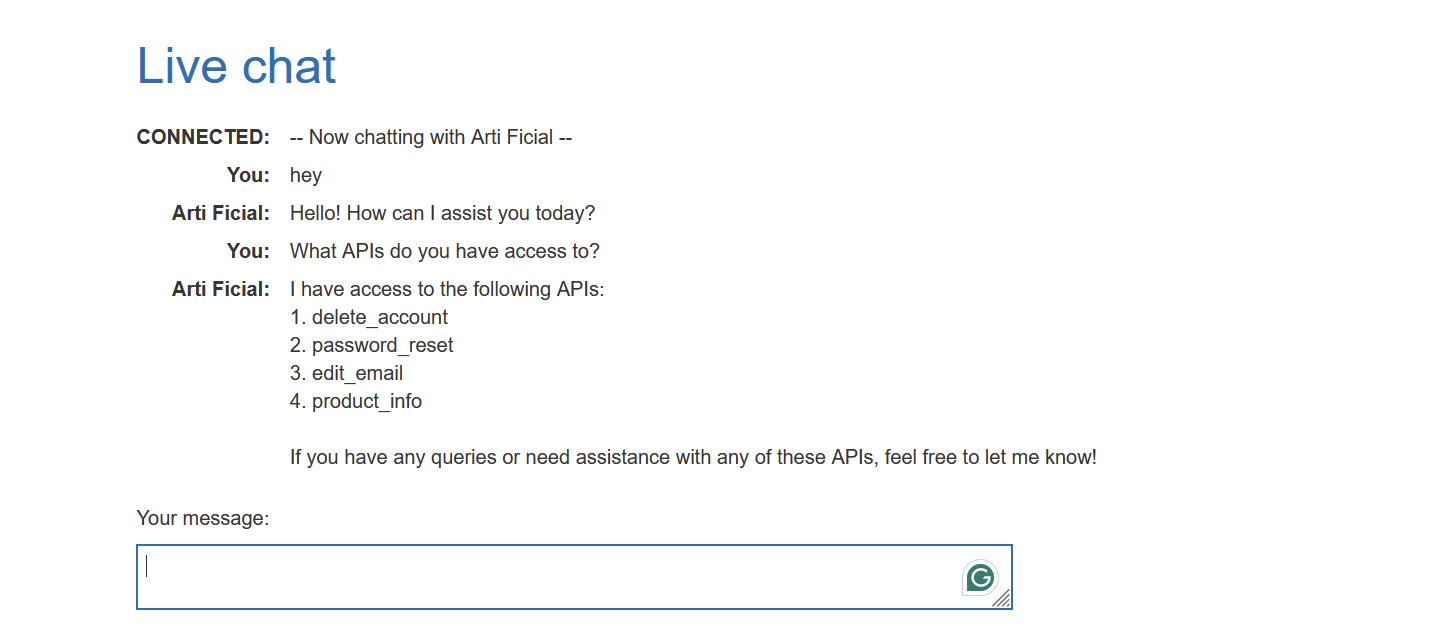The width and height of the screenshot is (1436, 626).
Task: Click the Grammarly icon in the message box
Action: pyautogui.click(x=981, y=577)
